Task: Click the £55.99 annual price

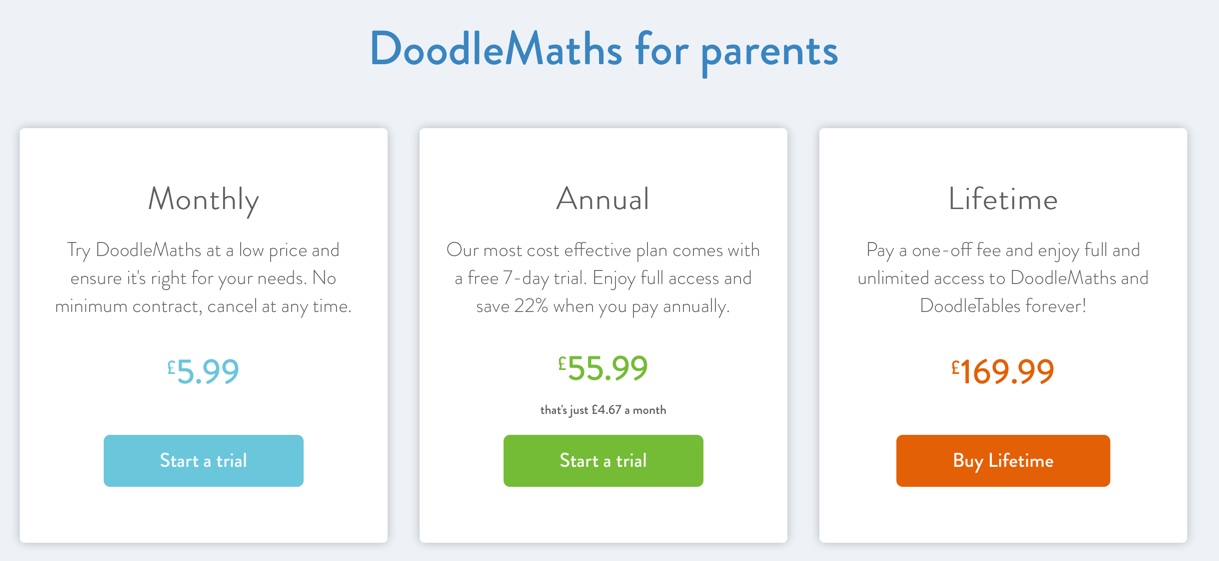Action: (603, 368)
